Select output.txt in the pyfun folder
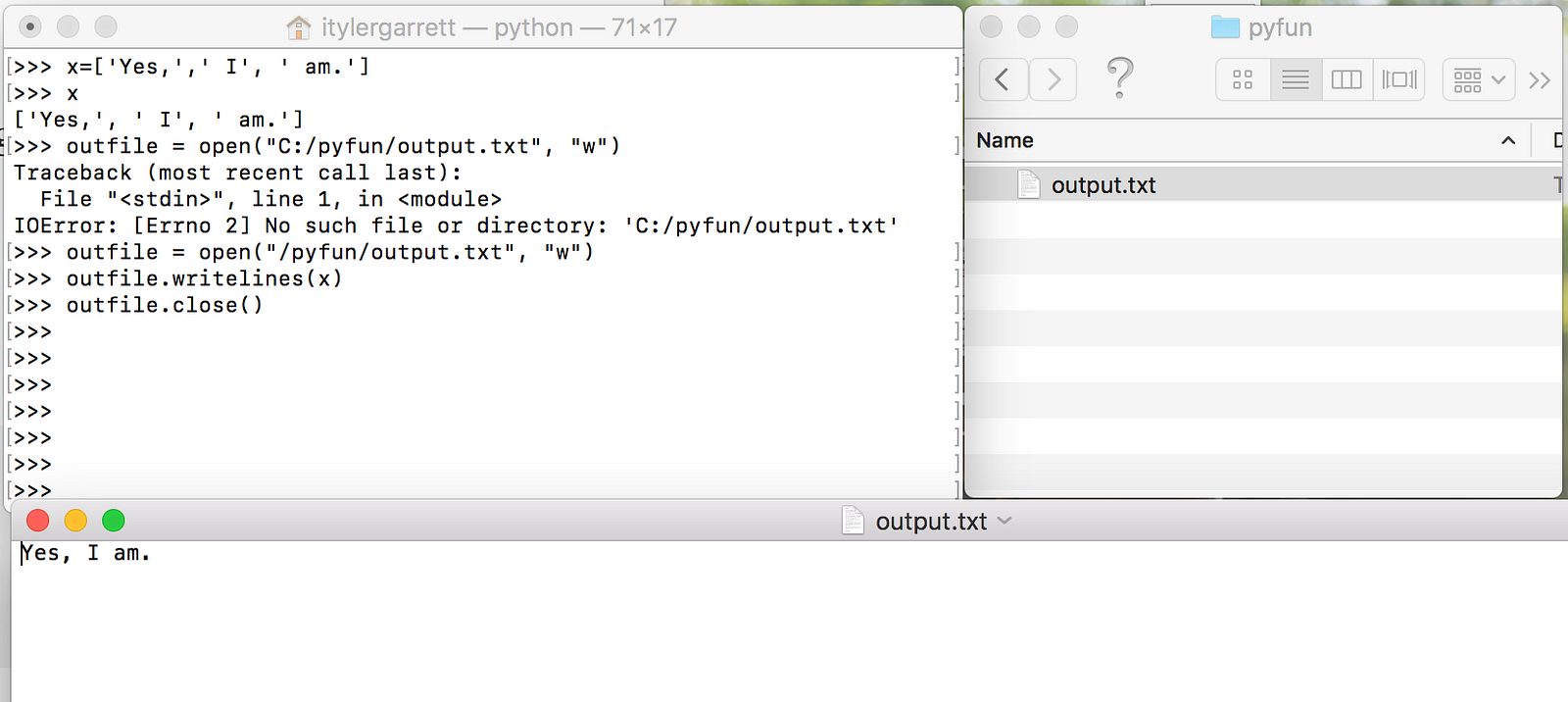Screen dimensions: 1568x702 [1103, 185]
